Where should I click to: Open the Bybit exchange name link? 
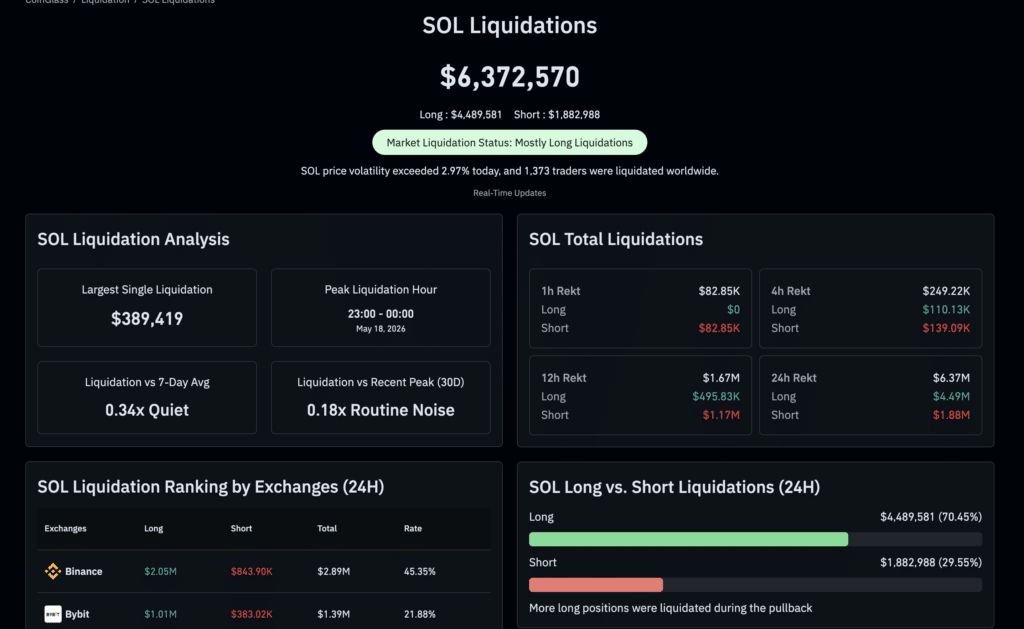point(77,614)
